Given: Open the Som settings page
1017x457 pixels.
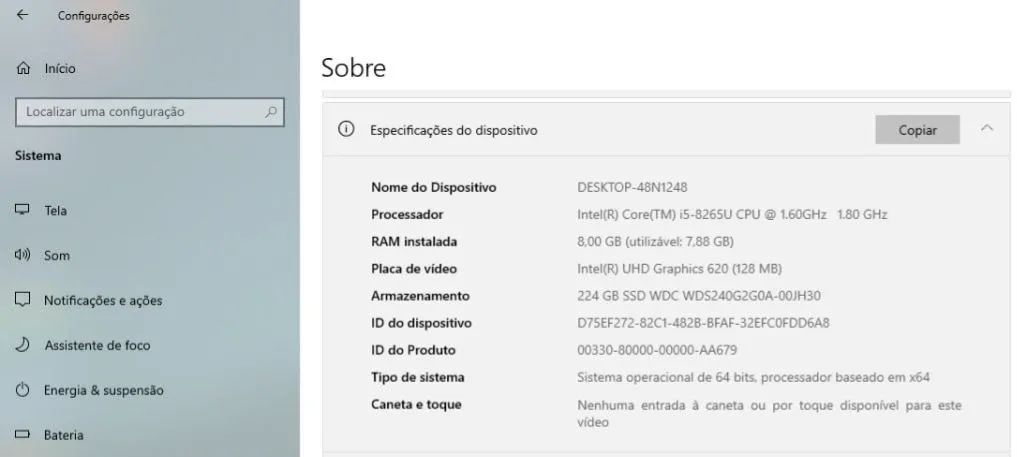Looking at the screenshot, I should [x=56, y=255].
